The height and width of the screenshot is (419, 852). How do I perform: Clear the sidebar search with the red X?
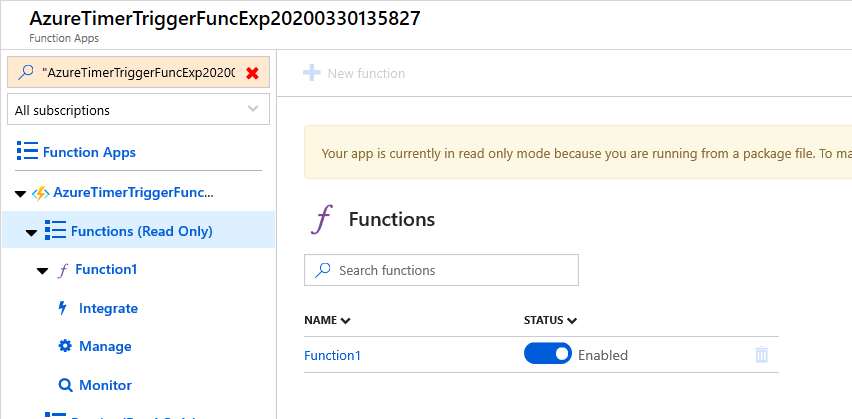(252, 73)
